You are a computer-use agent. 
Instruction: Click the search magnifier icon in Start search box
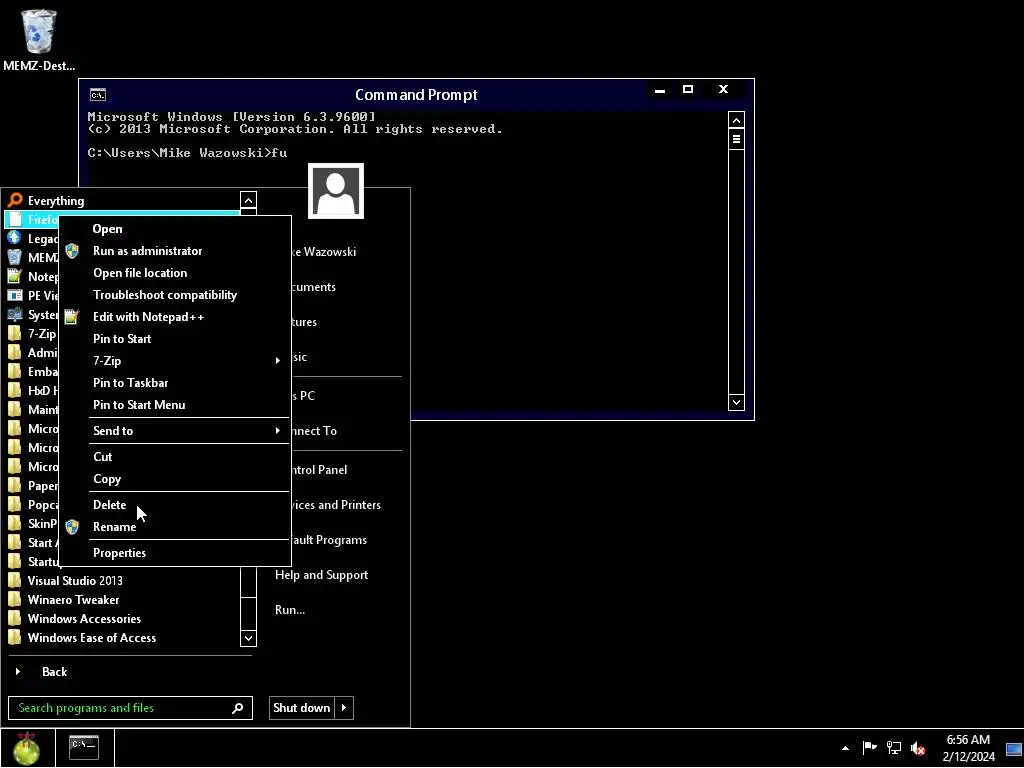point(238,708)
